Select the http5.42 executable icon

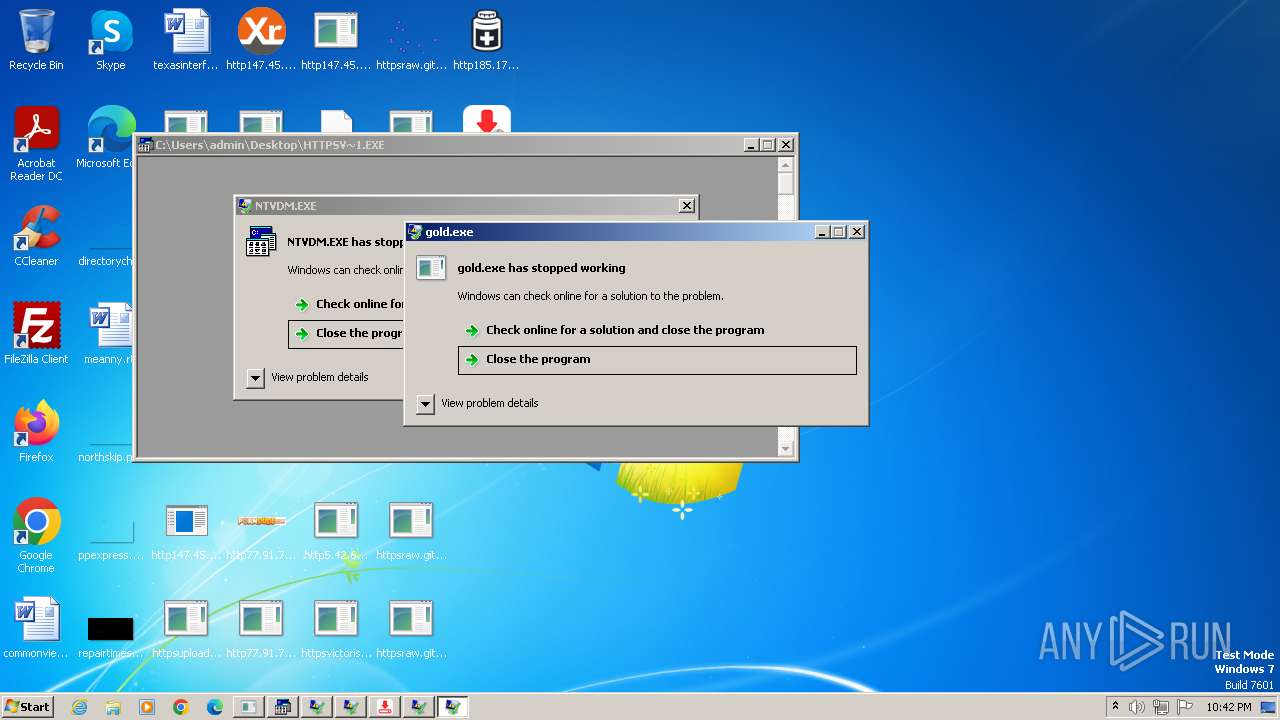pyautogui.click(x=336, y=530)
